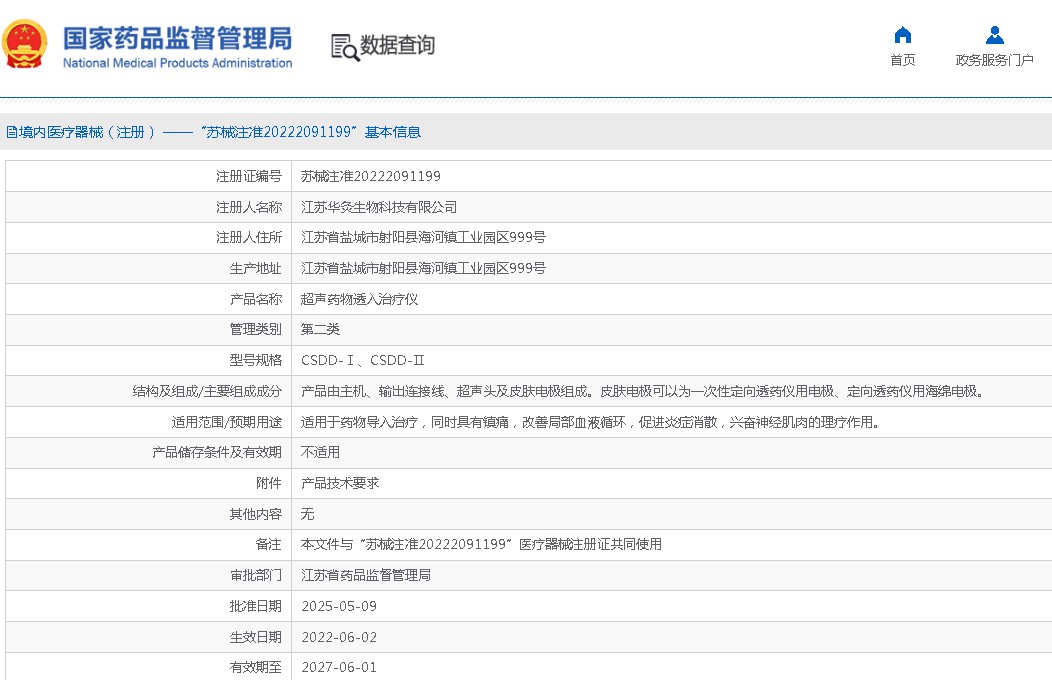Click product name 超声药物透入治疗仪

click(x=359, y=299)
